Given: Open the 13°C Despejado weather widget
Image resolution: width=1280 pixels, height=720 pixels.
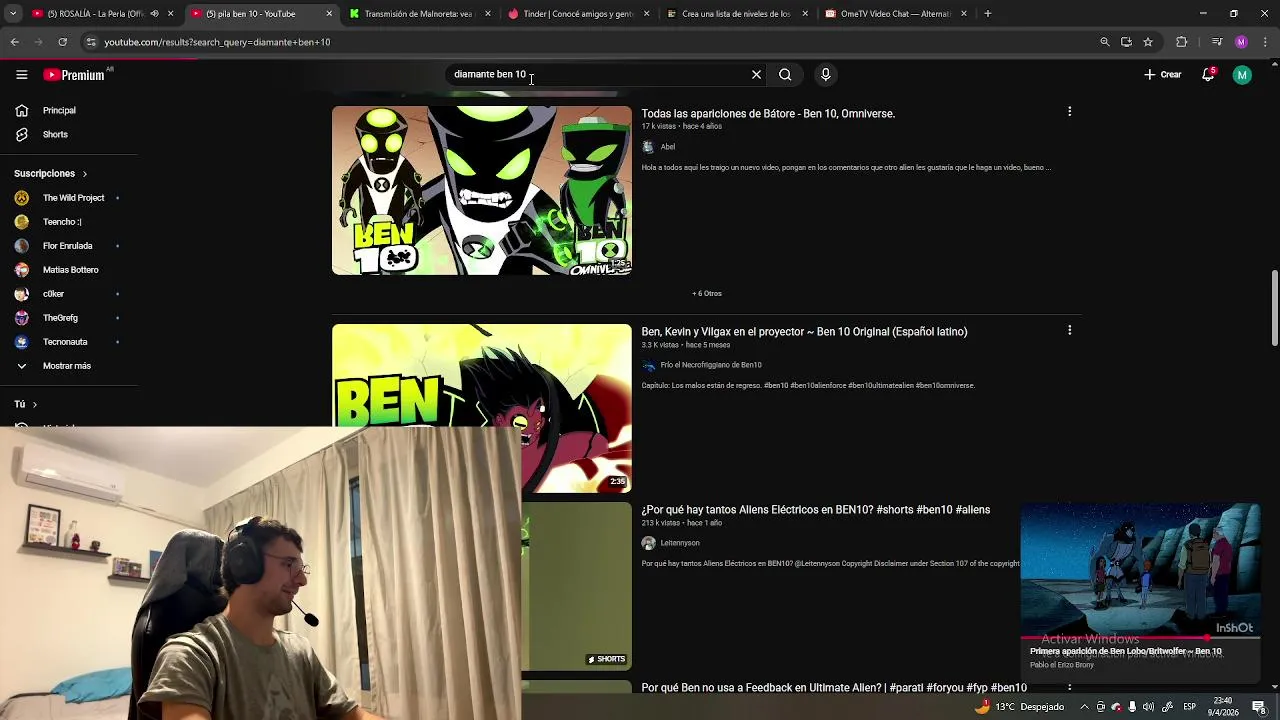Looking at the screenshot, I should pyautogui.click(x=1020, y=707).
